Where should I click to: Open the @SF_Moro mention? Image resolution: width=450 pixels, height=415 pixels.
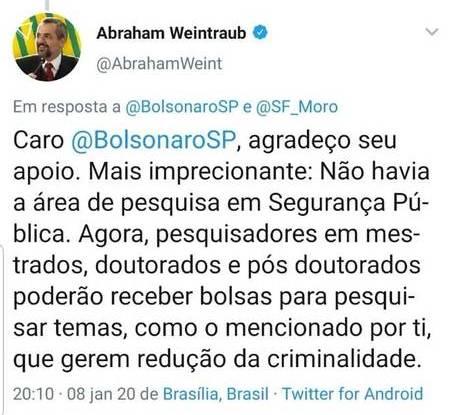[297, 107]
